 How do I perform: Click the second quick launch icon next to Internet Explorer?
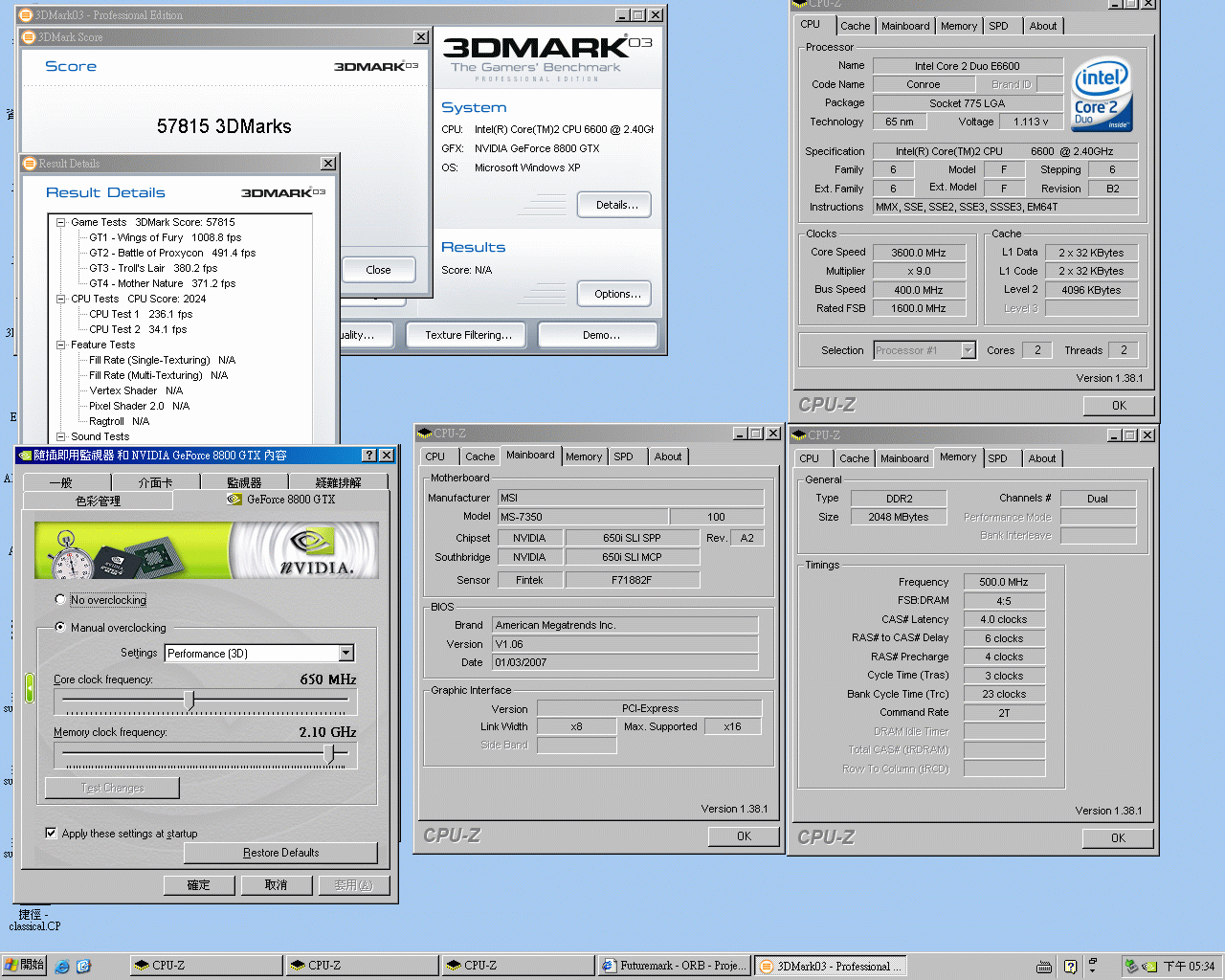click(83, 967)
